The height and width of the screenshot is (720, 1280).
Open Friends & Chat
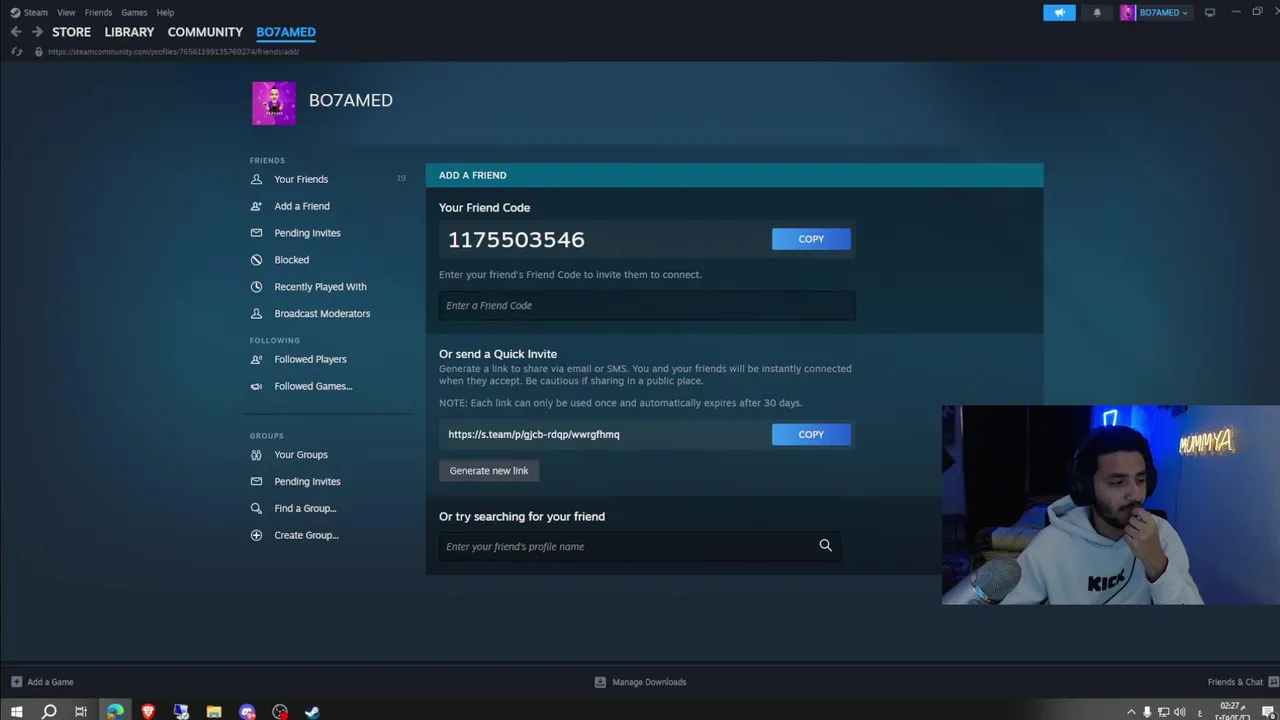point(1241,682)
